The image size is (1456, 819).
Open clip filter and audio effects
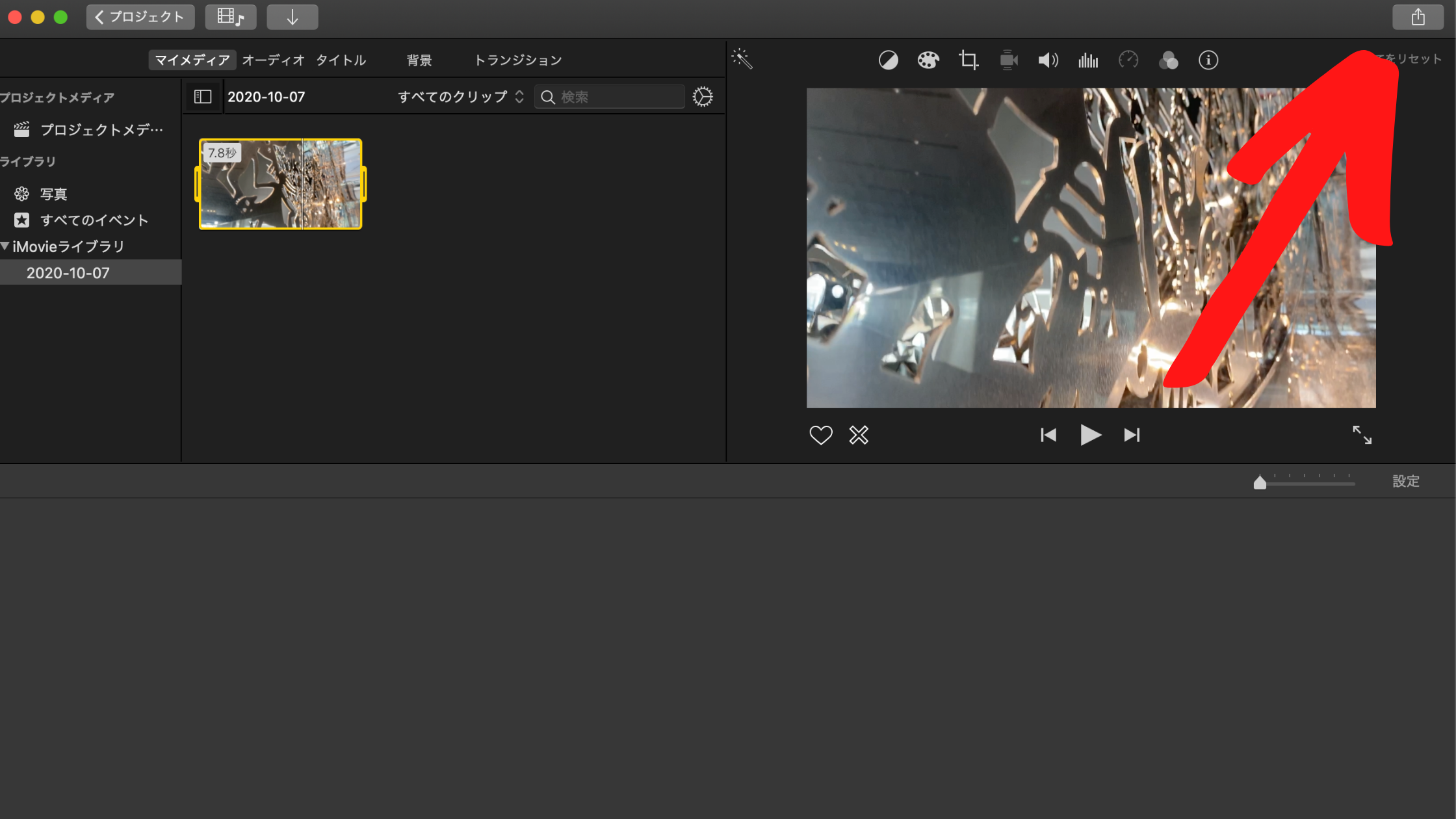(1168, 60)
